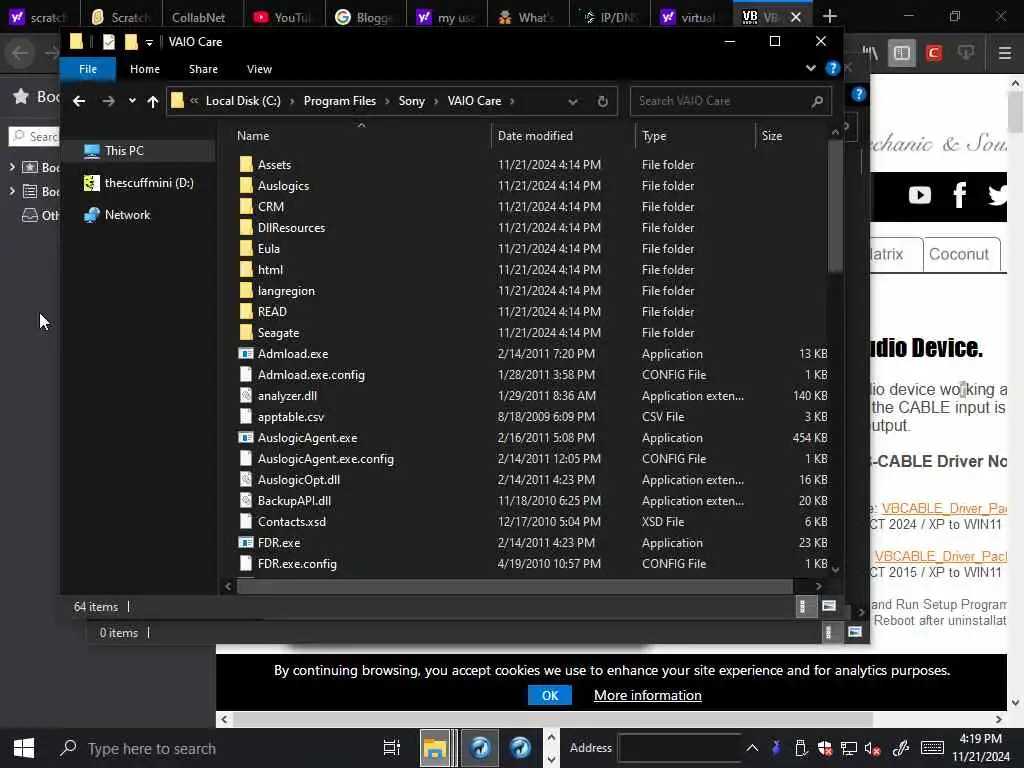Accept cookies with OK button
Image resolution: width=1024 pixels, height=768 pixels.
coord(550,696)
